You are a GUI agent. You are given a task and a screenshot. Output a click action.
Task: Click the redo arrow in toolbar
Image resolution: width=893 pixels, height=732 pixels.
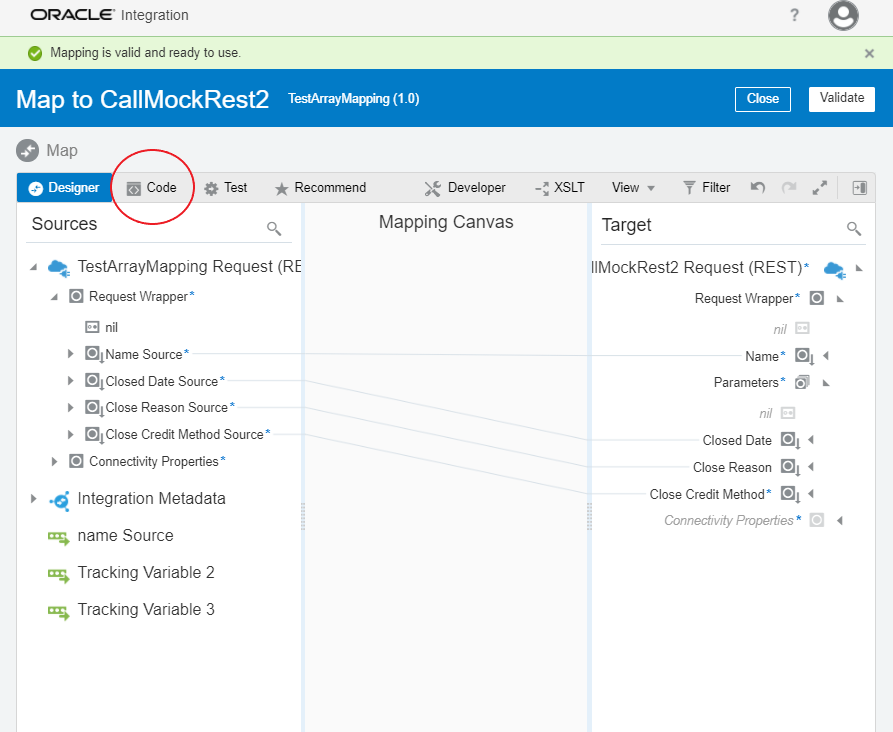click(x=789, y=188)
